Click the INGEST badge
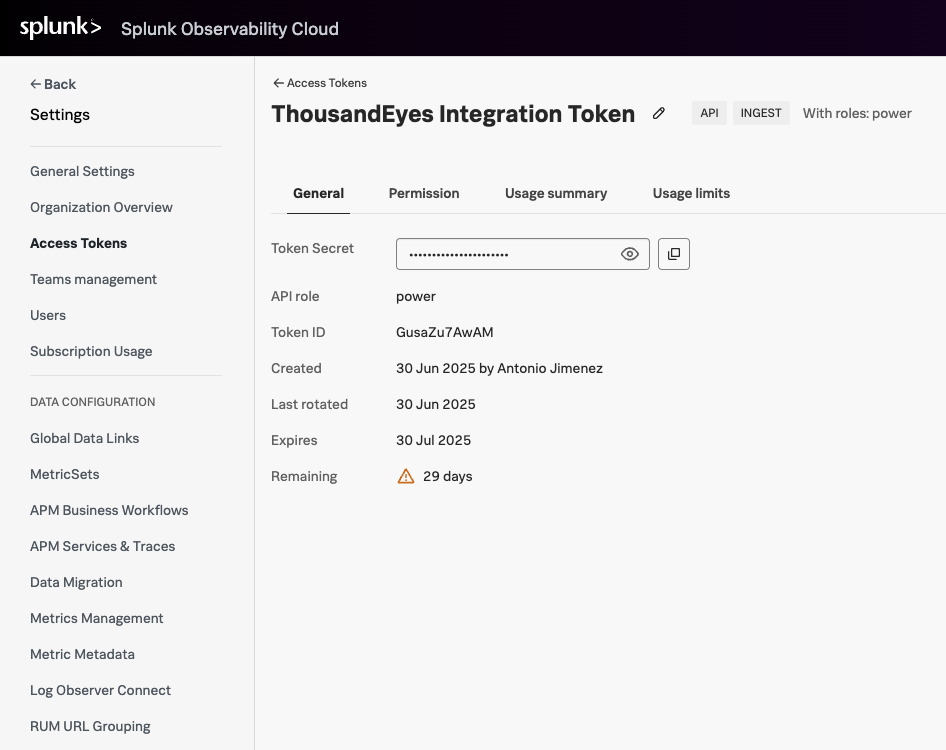This screenshot has width=946, height=750. 761,113
